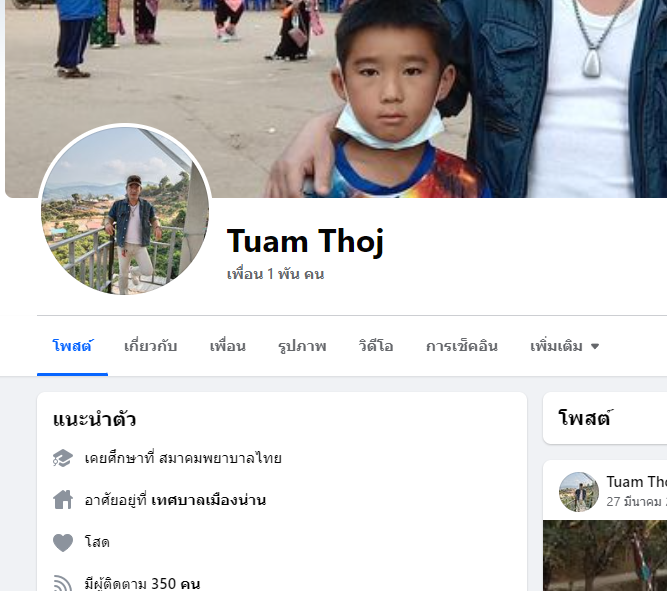Click the followers feed icon
This screenshot has height=591, width=667.
click(63, 583)
